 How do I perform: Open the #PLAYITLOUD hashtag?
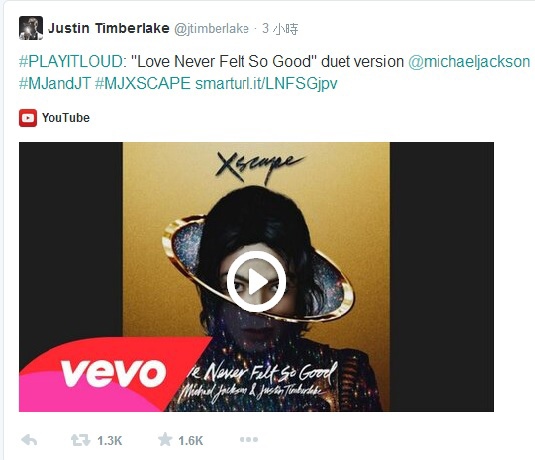pos(71,62)
